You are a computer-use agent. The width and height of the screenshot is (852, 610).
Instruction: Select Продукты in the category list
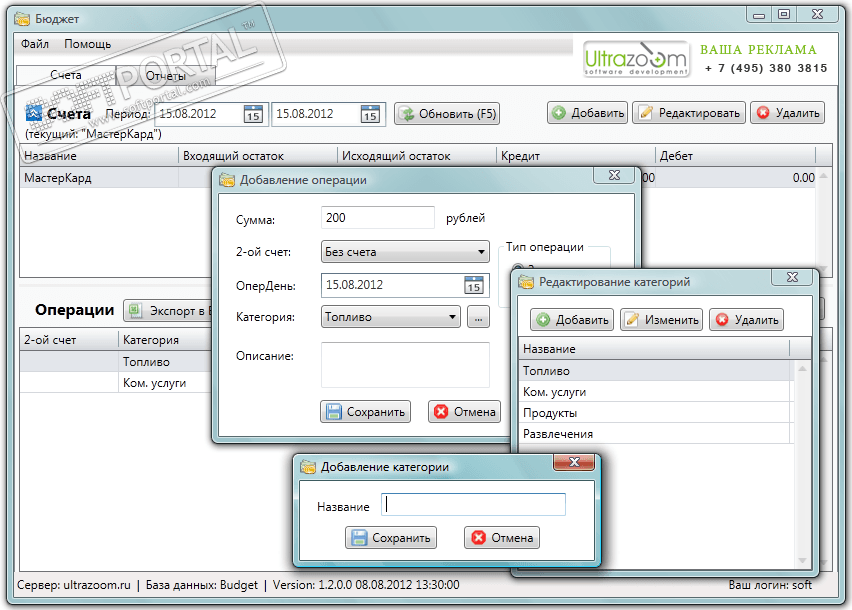click(x=656, y=413)
